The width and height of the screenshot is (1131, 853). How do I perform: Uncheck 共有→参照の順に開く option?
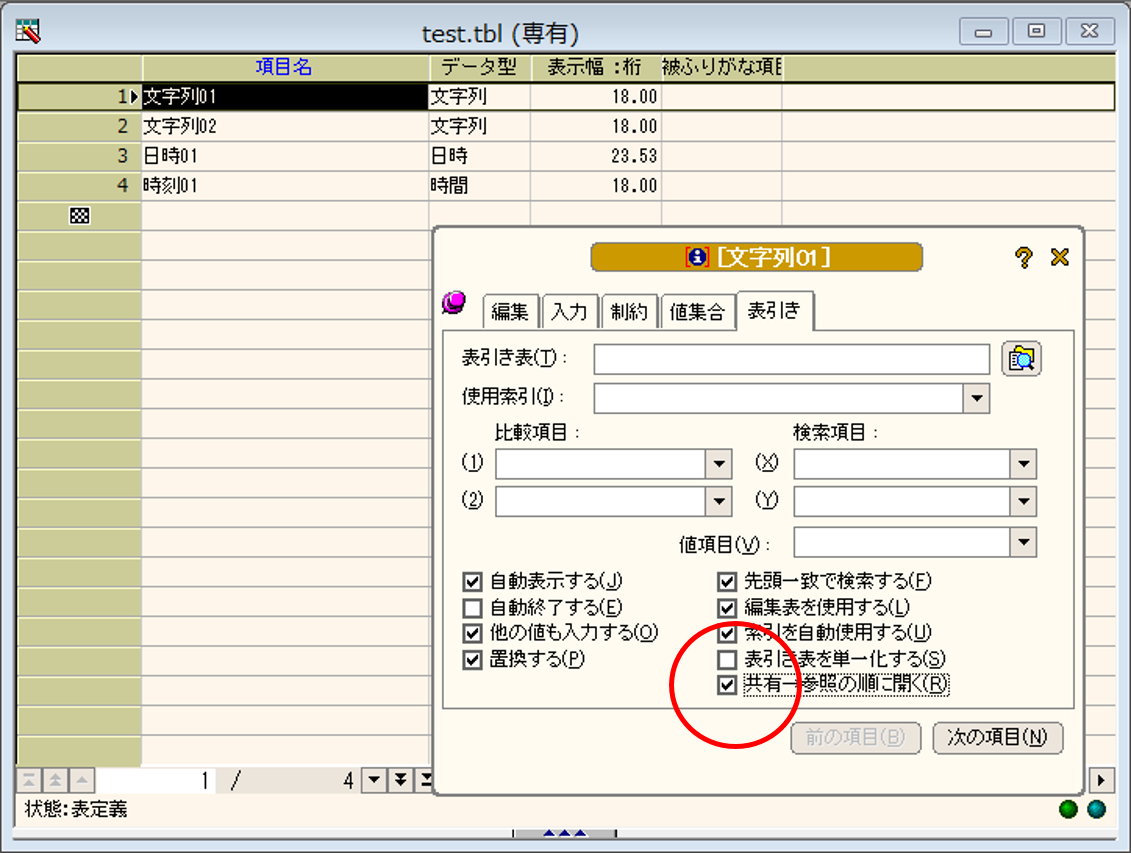click(728, 685)
